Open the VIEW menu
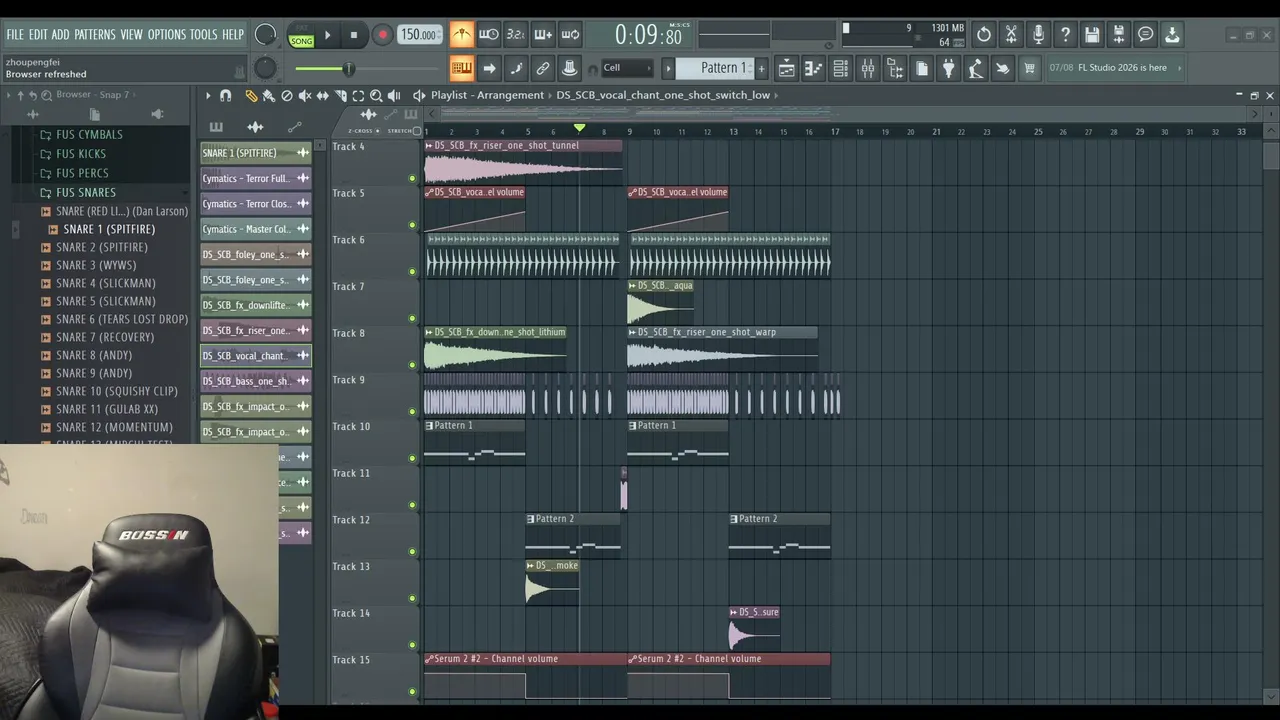The image size is (1280, 720). [132, 34]
